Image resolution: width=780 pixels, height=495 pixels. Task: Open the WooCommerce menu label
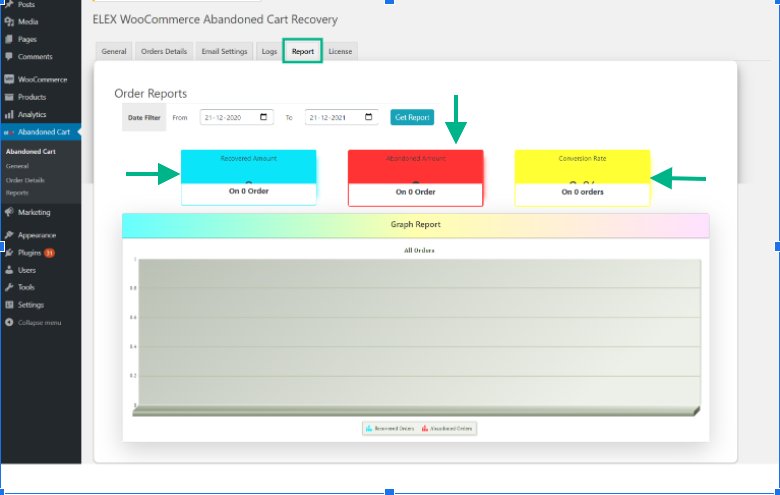[42, 80]
